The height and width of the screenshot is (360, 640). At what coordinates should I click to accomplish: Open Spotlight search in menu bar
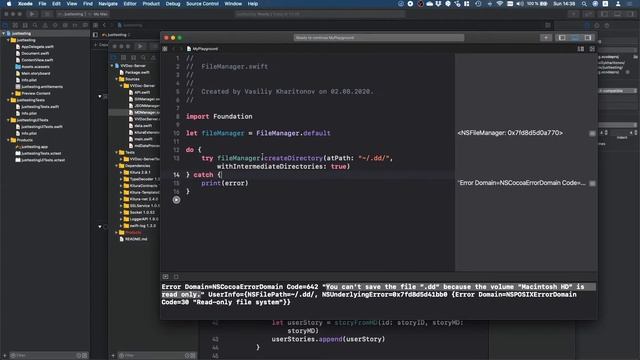click(x=584, y=4)
